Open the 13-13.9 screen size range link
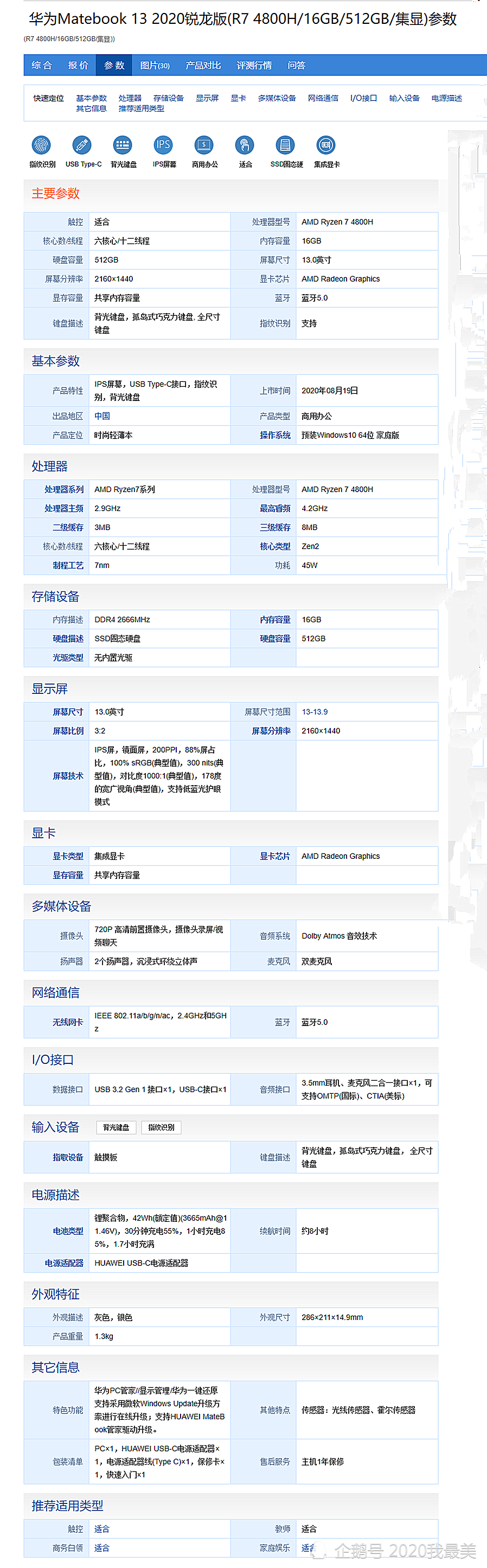 pos(315,712)
